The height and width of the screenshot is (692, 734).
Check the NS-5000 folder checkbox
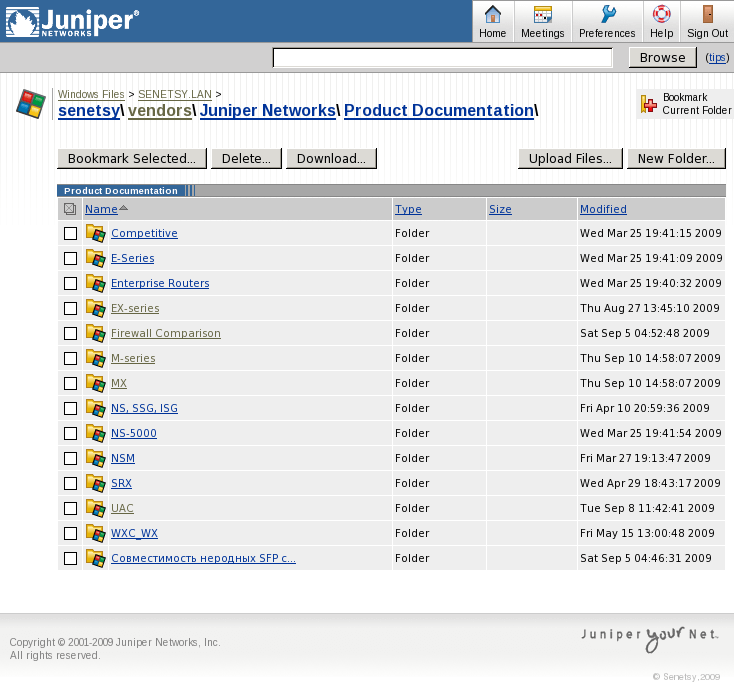[70, 434]
